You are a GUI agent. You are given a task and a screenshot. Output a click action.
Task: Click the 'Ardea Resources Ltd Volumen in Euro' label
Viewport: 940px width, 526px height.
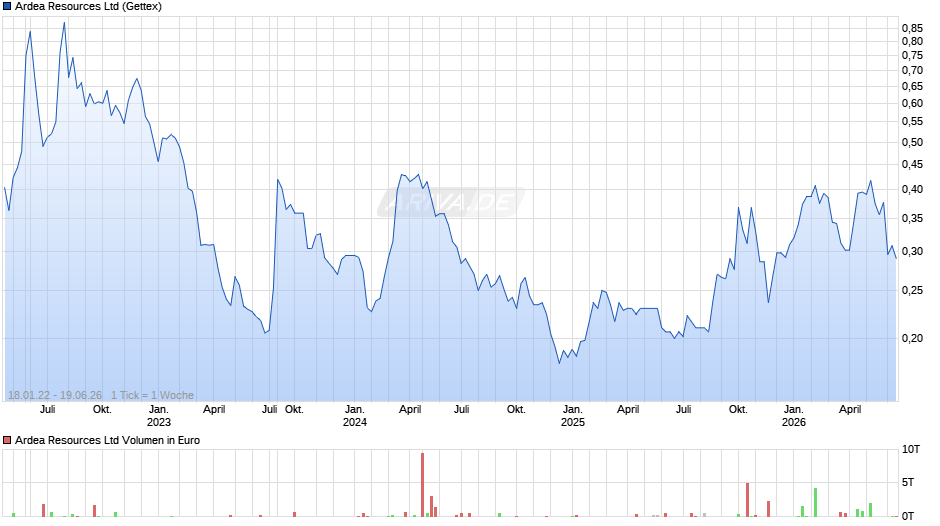tap(107, 440)
